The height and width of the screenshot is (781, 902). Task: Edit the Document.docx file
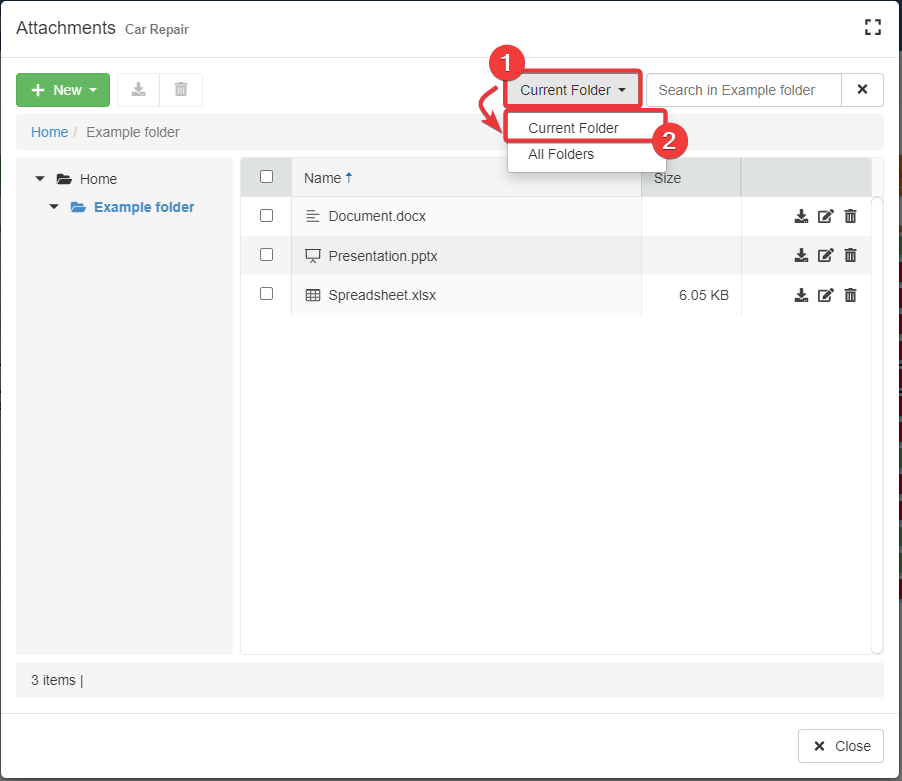point(826,216)
